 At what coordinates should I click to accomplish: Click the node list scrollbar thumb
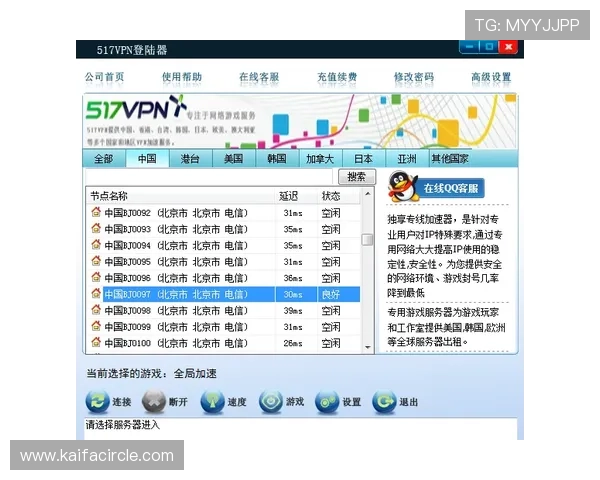click(x=367, y=240)
